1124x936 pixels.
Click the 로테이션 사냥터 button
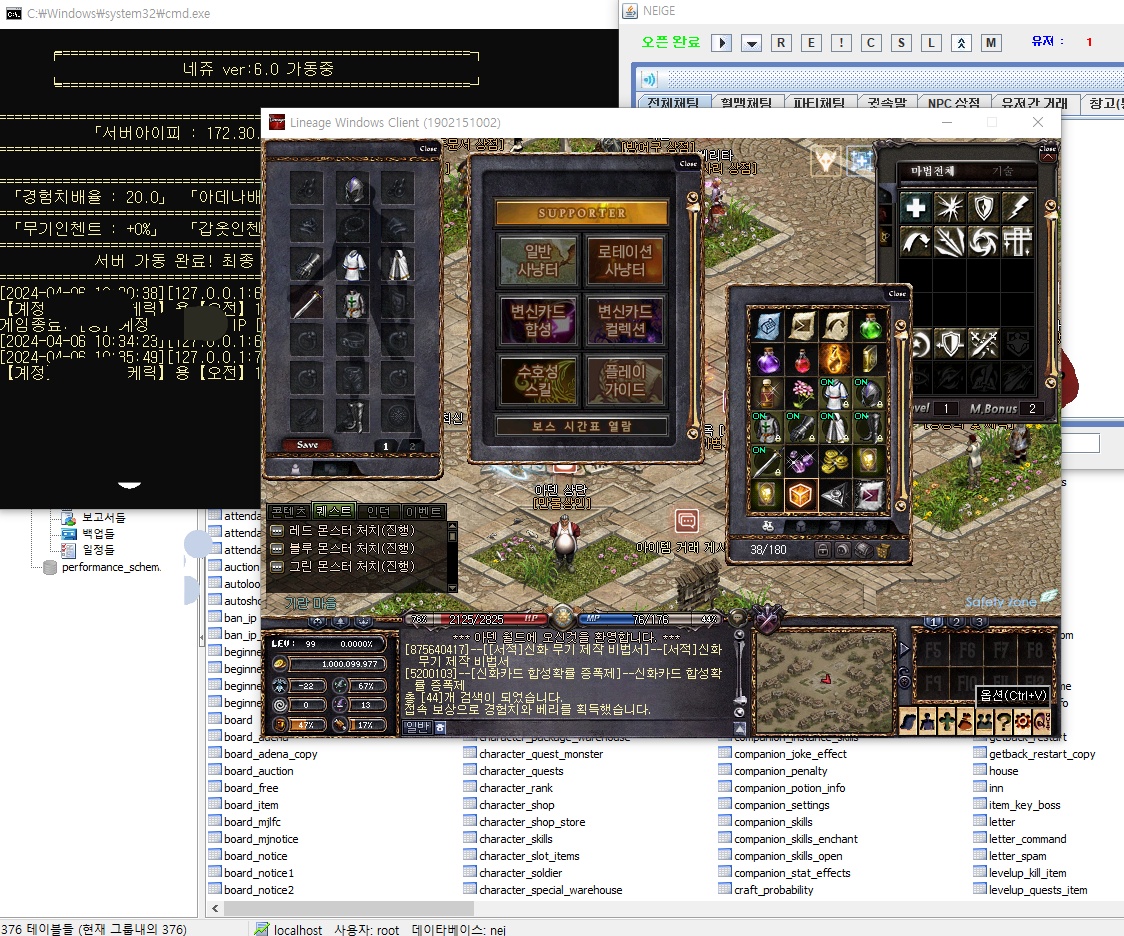point(625,260)
